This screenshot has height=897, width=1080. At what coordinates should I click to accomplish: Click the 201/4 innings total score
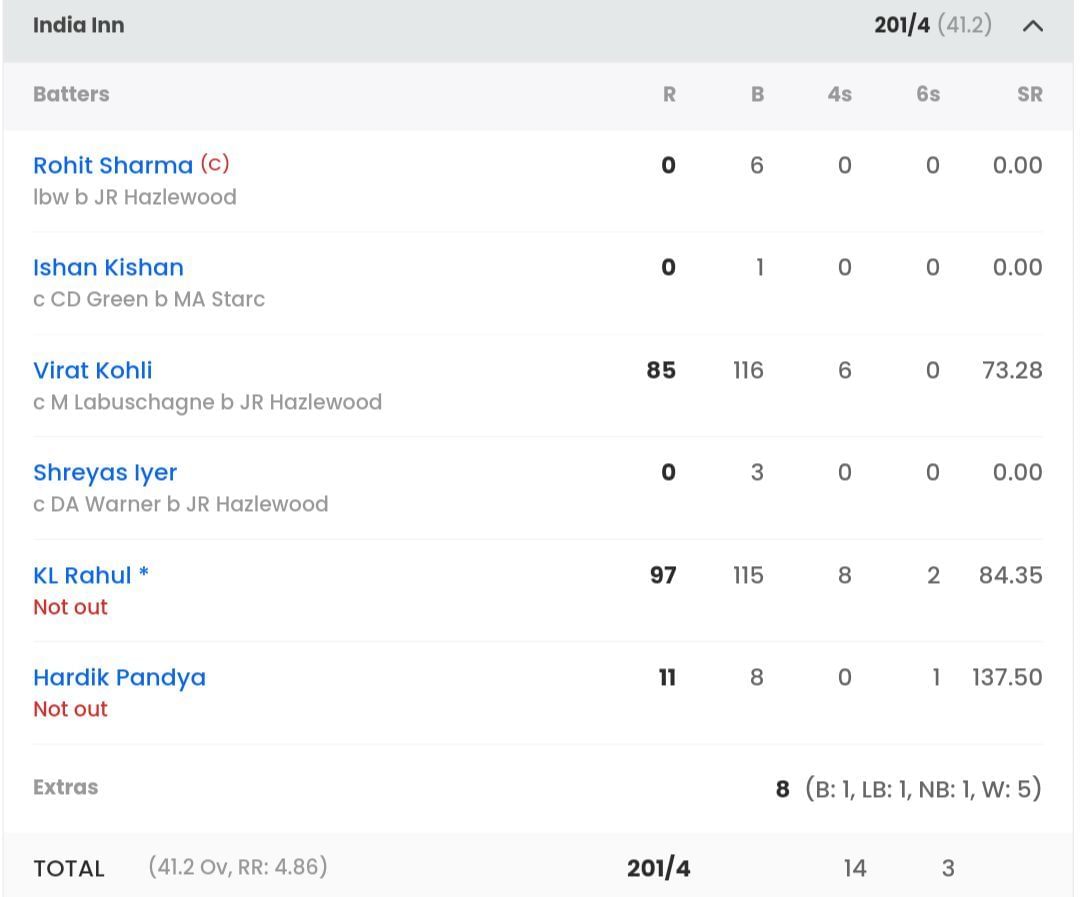pos(903,26)
